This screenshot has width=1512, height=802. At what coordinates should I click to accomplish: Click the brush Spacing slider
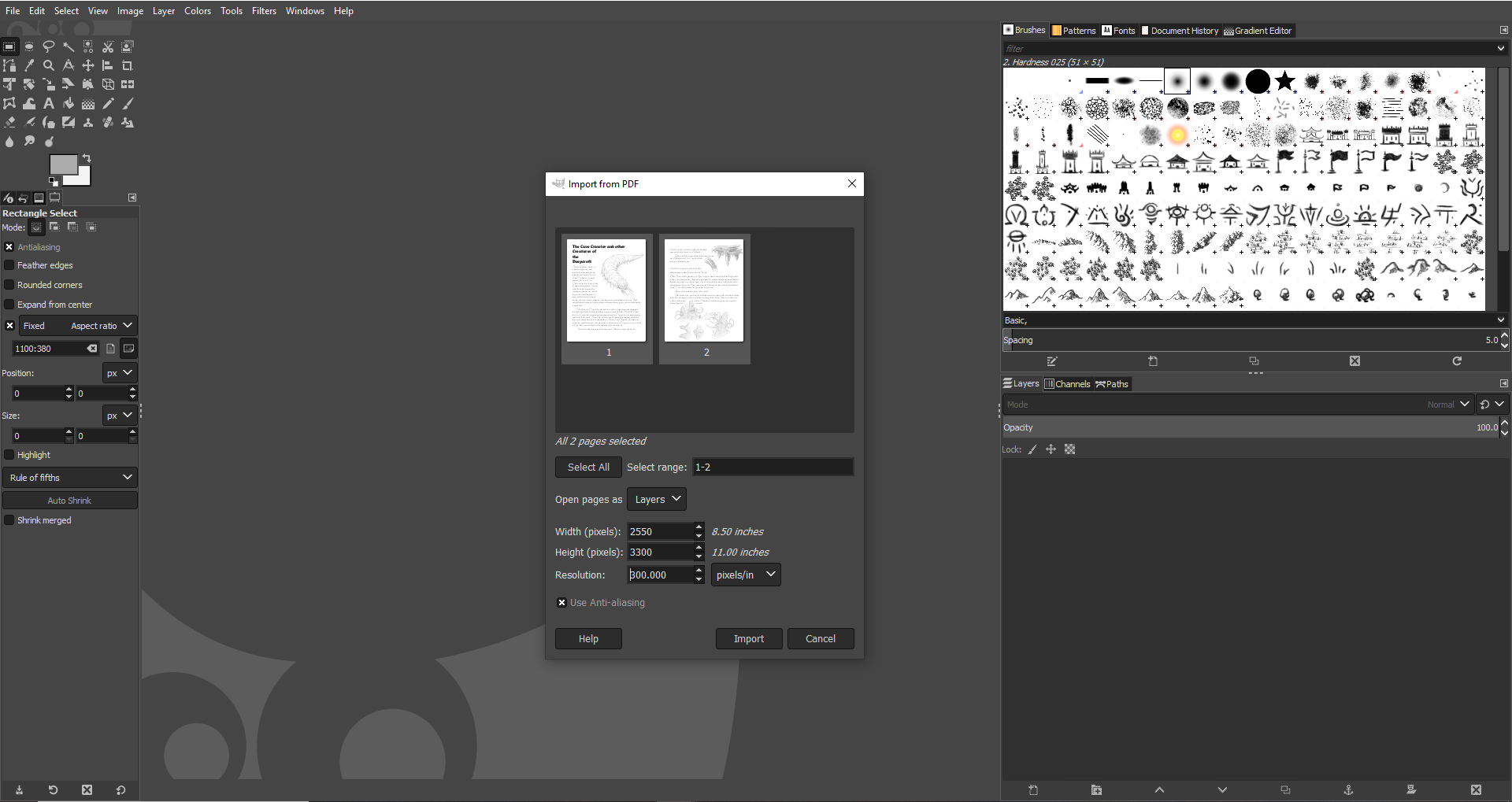(x=1251, y=340)
